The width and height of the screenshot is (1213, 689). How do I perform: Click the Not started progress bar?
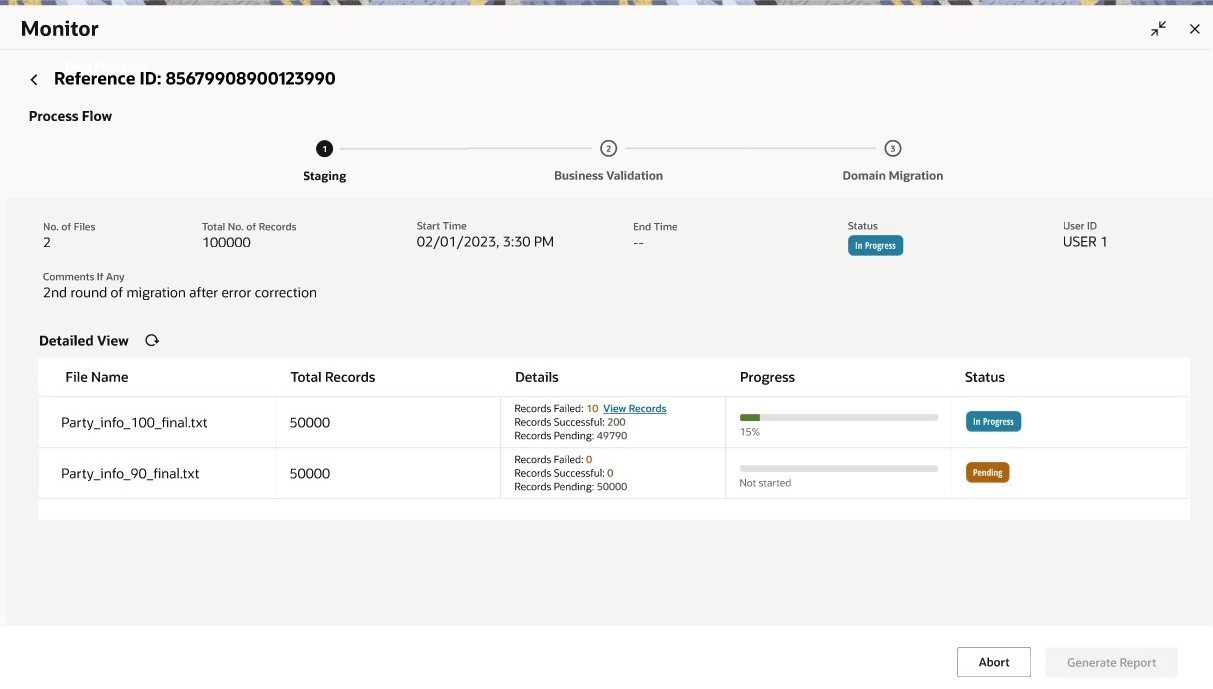click(x=838, y=468)
